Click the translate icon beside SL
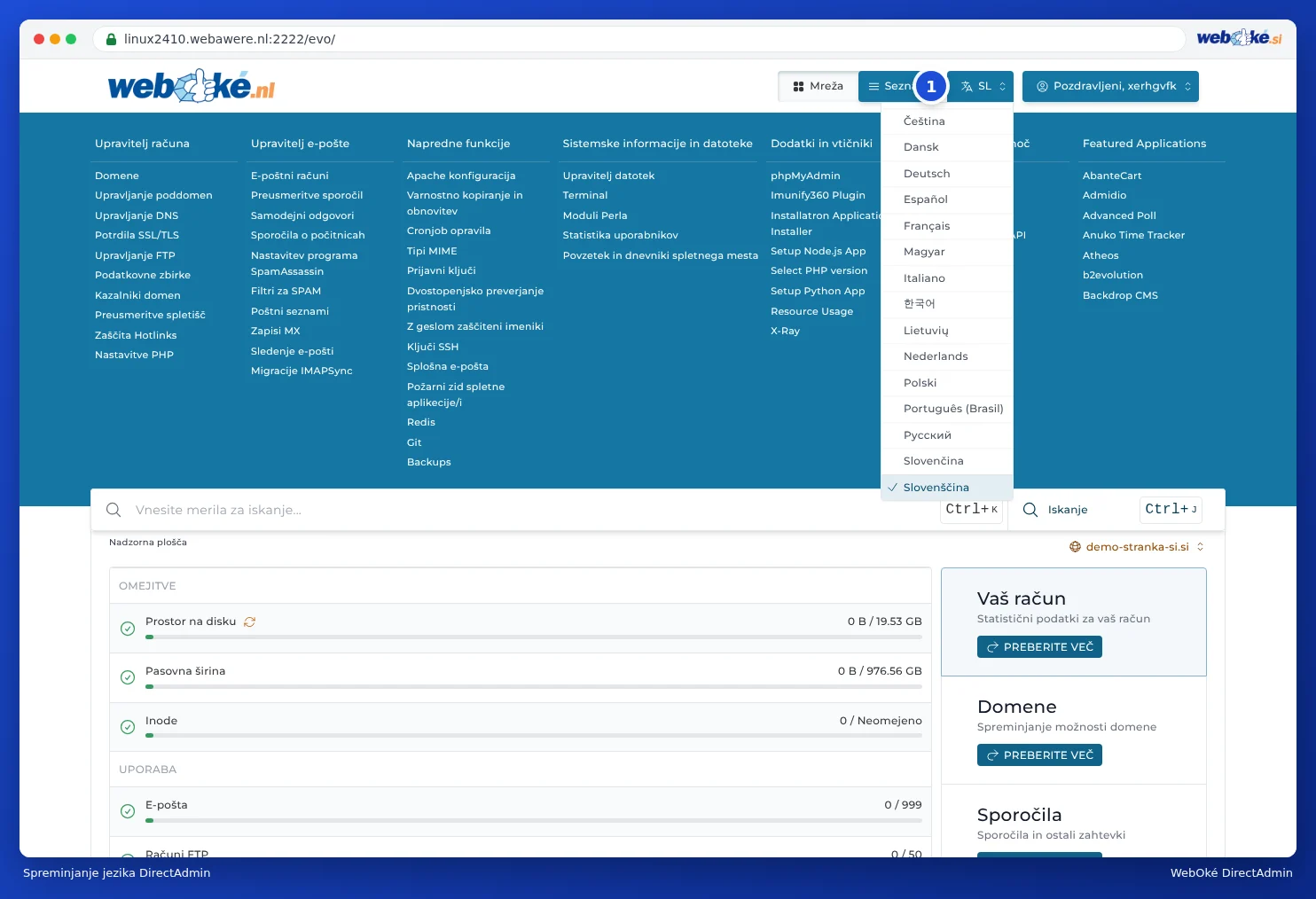1316x899 pixels. (x=967, y=87)
